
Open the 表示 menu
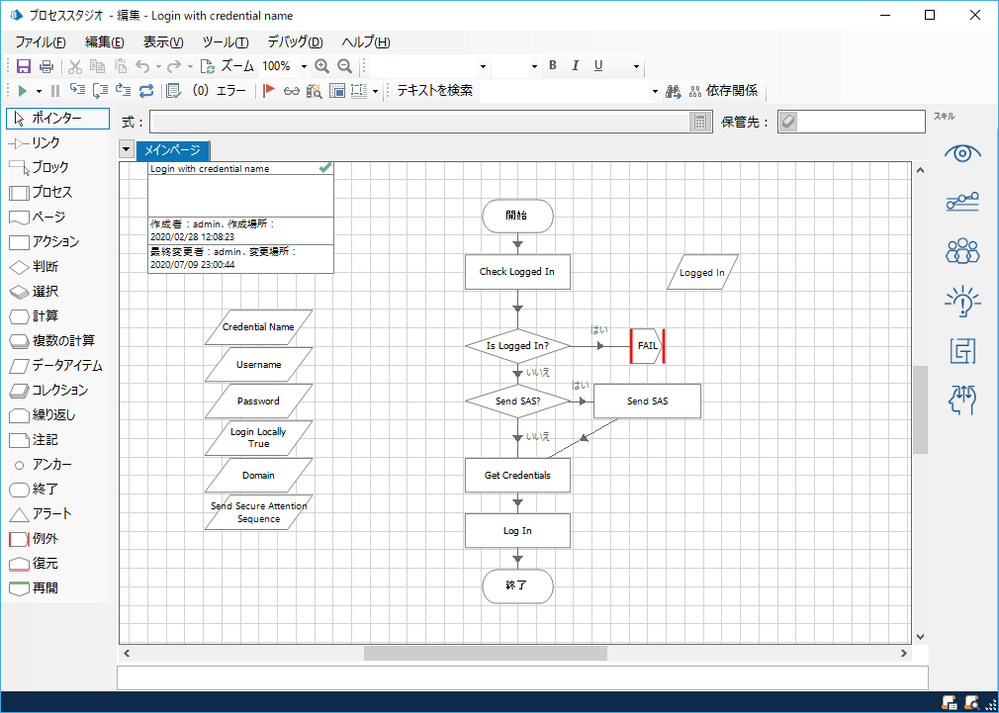pos(163,43)
